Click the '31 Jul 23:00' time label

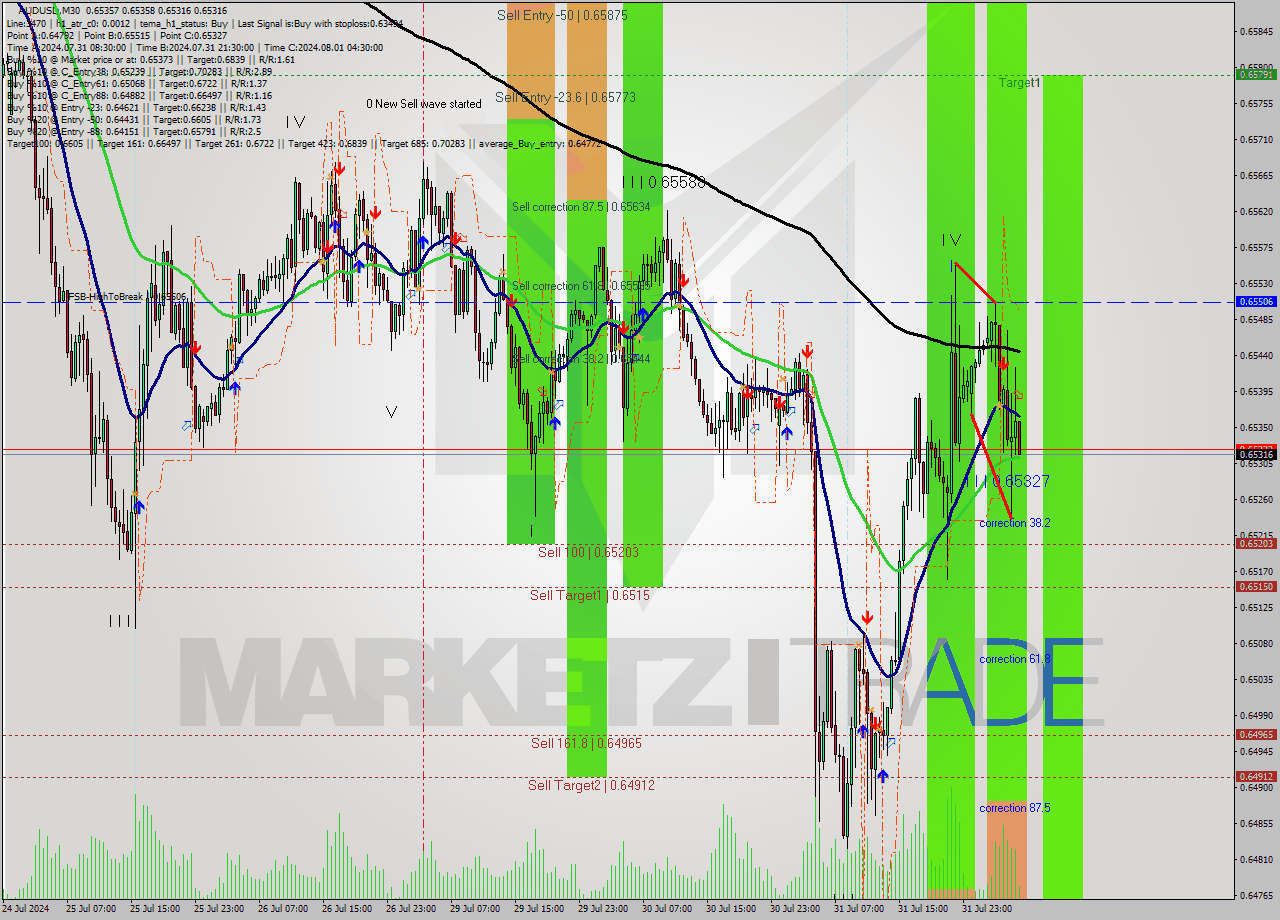(x=985, y=909)
